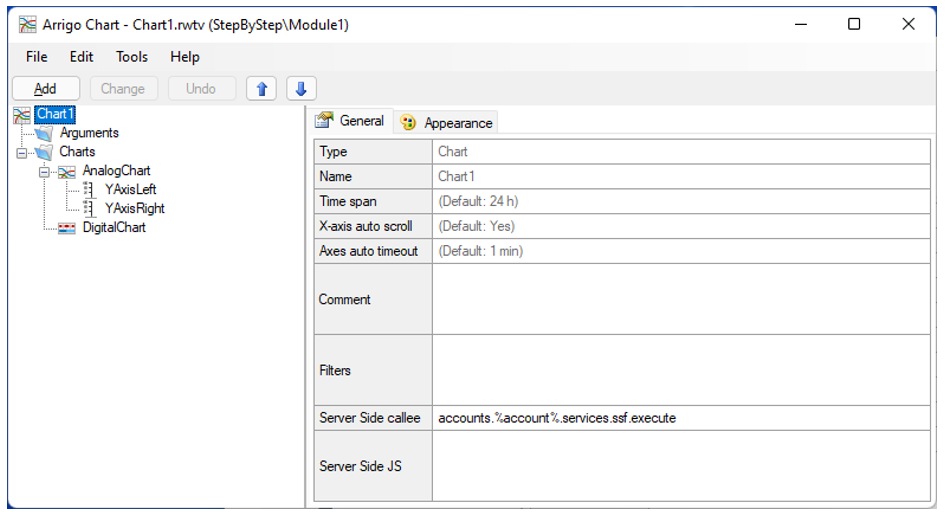Select the Charts tree item
The width and height of the screenshot is (946, 515).
77,151
